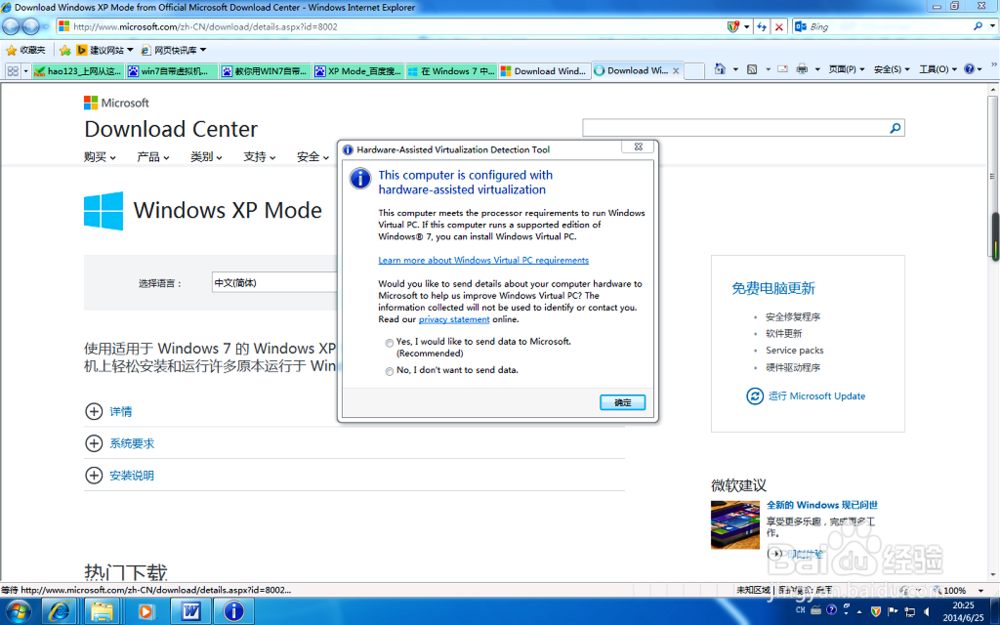Click the Refresh icon in address bar
This screenshot has height=625, width=1000.
[761, 27]
